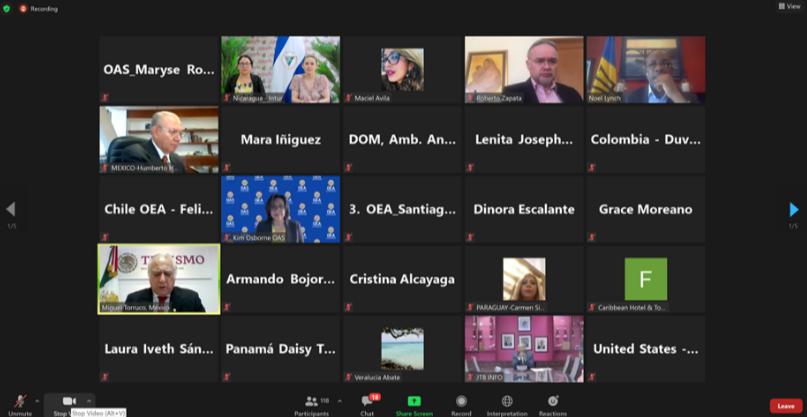Select the Dinora Escalante participant tile
The height and width of the screenshot is (417, 807).
pyautogui.click(x=524, y=210)
